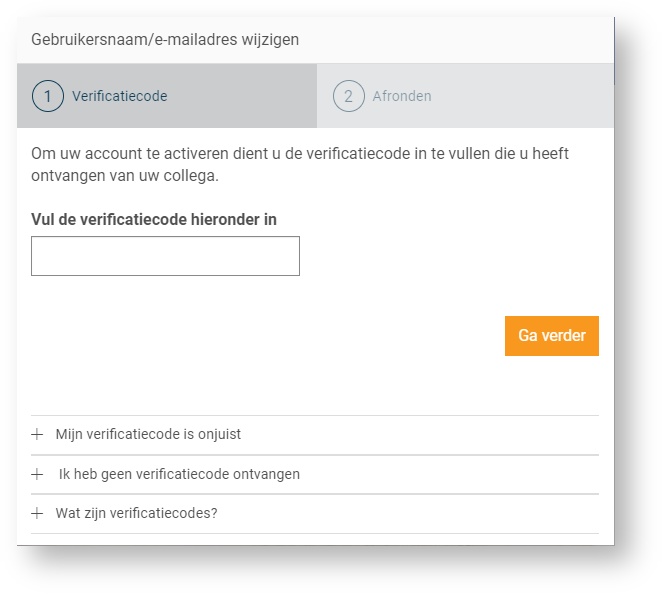Focus the verificatiecode input field

[165, 256]
